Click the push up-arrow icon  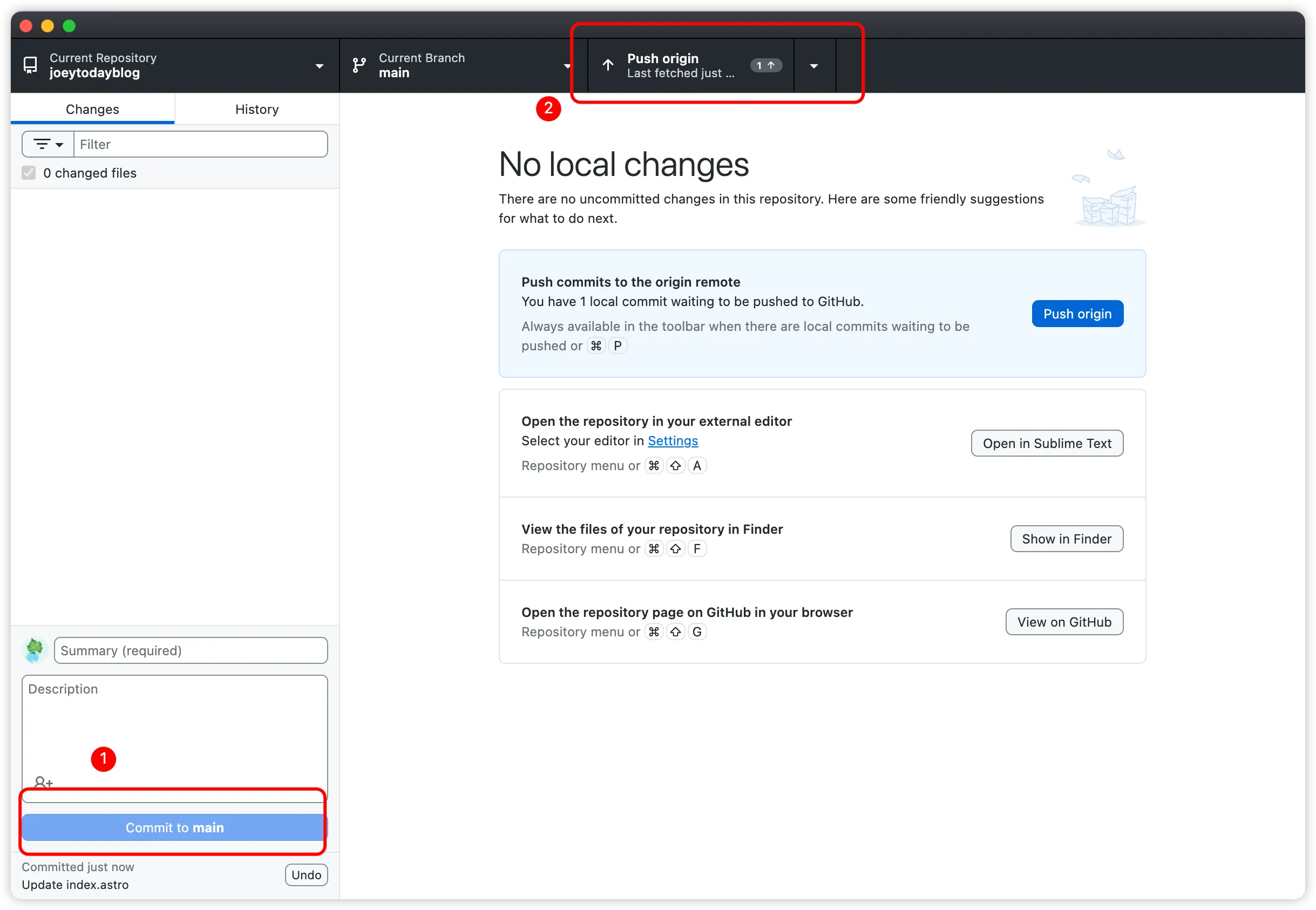point(608,65)
